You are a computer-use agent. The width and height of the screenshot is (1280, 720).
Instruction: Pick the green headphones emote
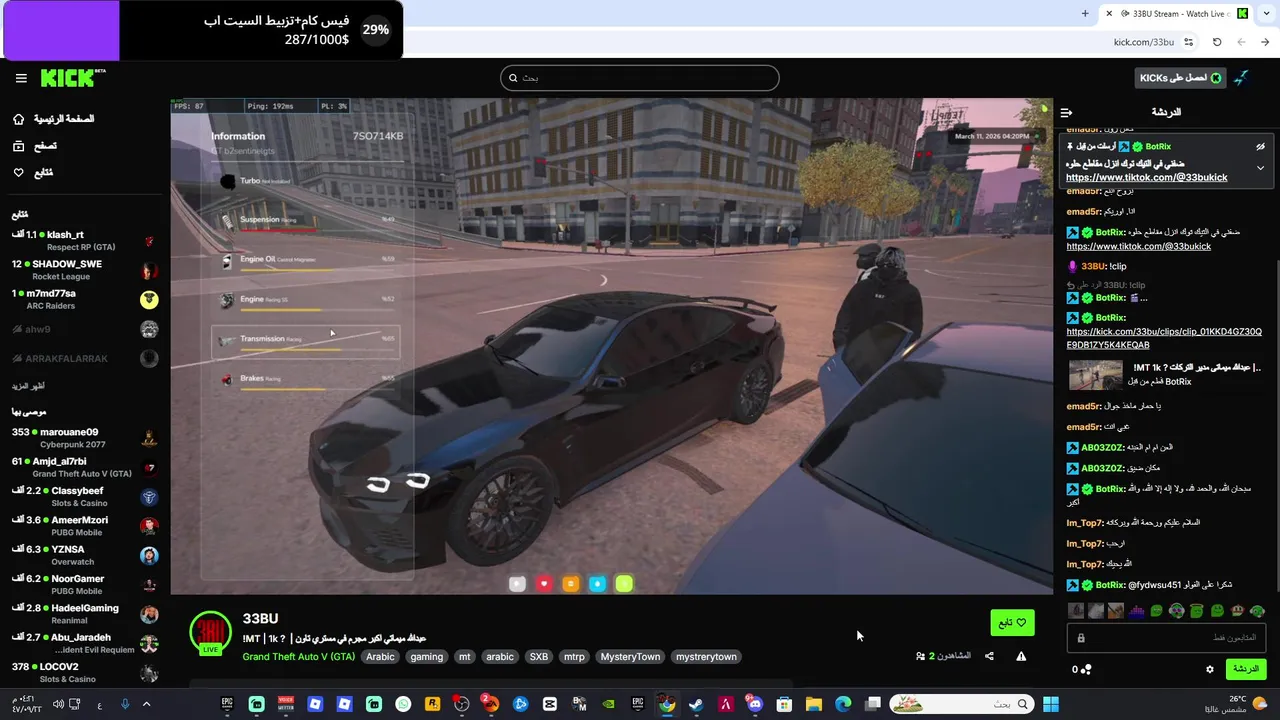pyautogui.click(x=1177, y=611)
